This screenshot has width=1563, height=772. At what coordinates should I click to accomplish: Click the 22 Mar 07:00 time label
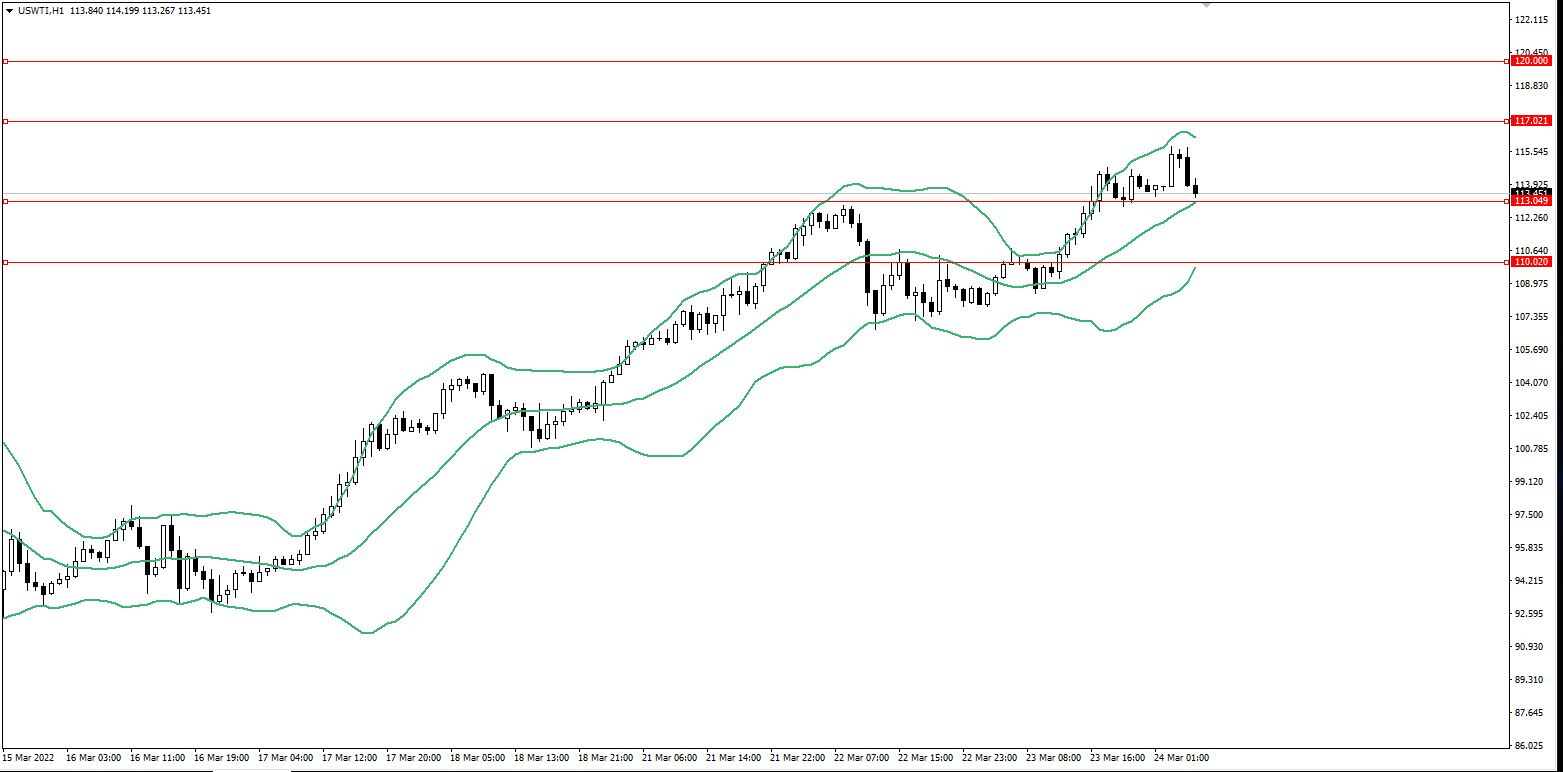click(x=861, y=758)
